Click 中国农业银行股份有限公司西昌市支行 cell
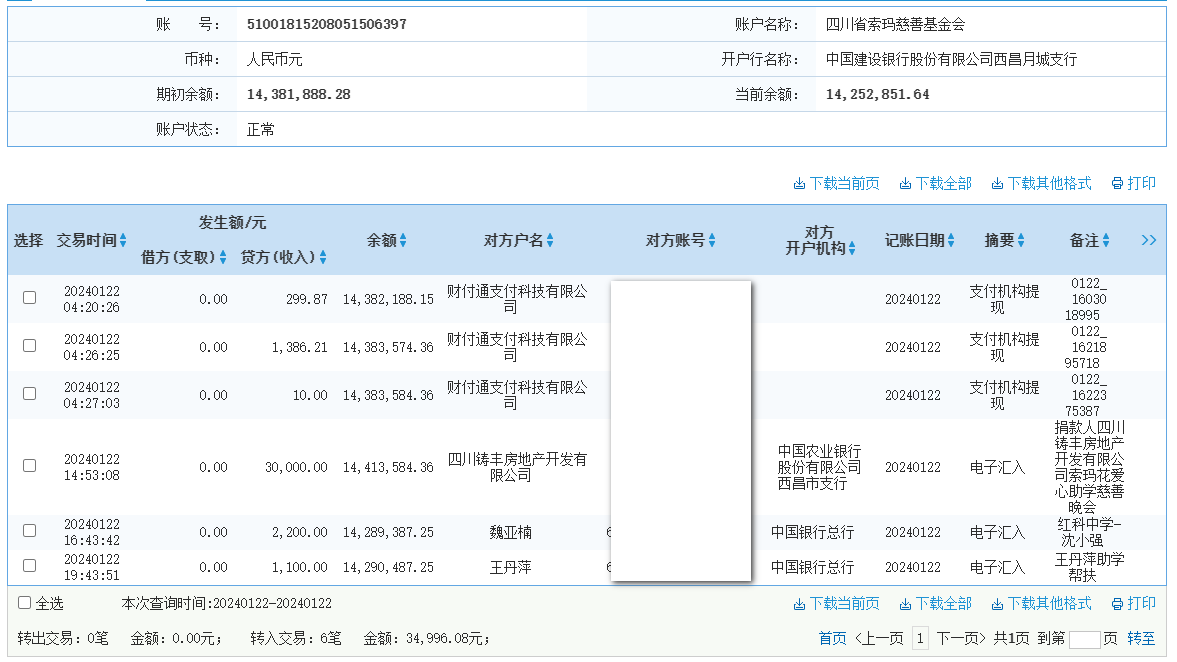Image resolution: width=1177 pixels, height=662 pixels. click(x=819, y=467)
